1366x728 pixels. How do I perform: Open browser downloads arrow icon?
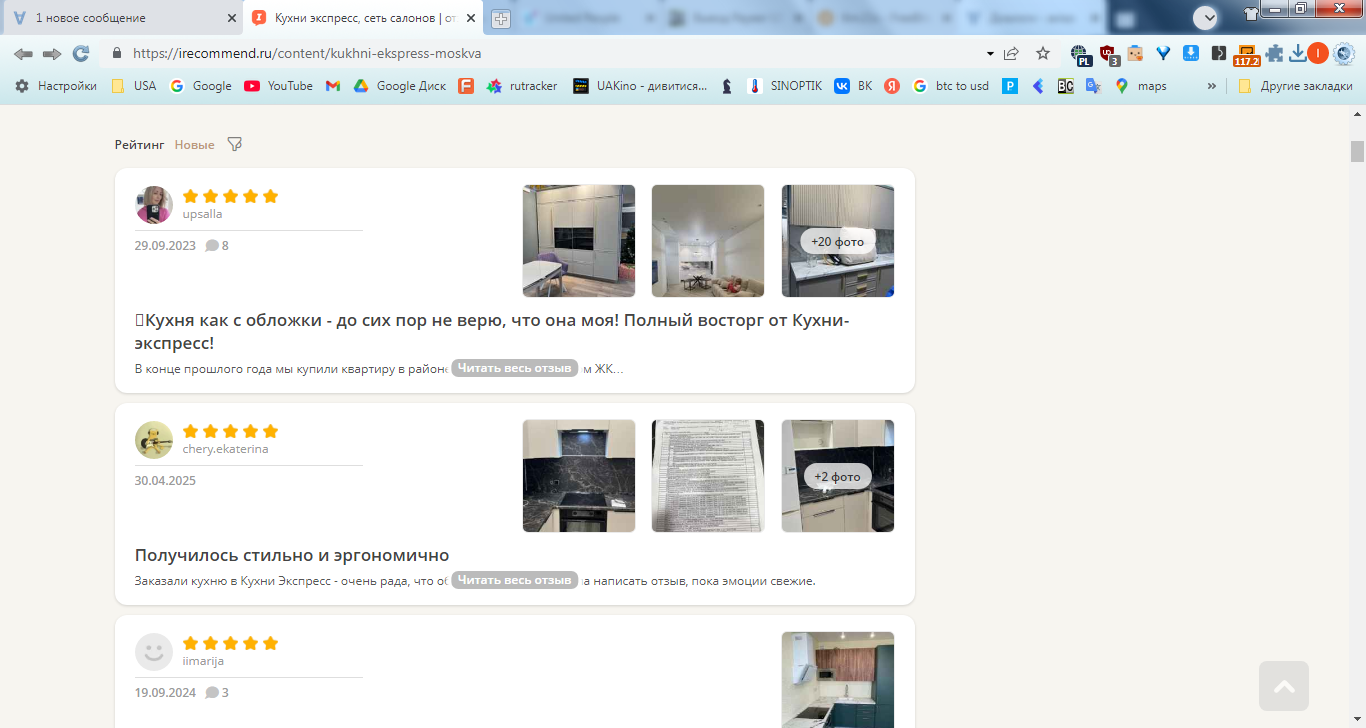(x=1297, y=53)
